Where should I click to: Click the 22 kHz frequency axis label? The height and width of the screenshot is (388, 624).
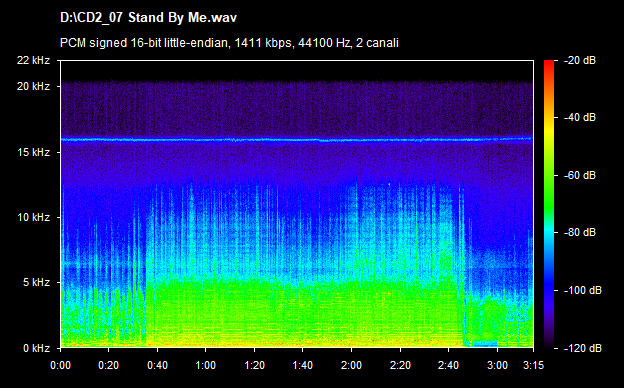[x=33, y=60]
